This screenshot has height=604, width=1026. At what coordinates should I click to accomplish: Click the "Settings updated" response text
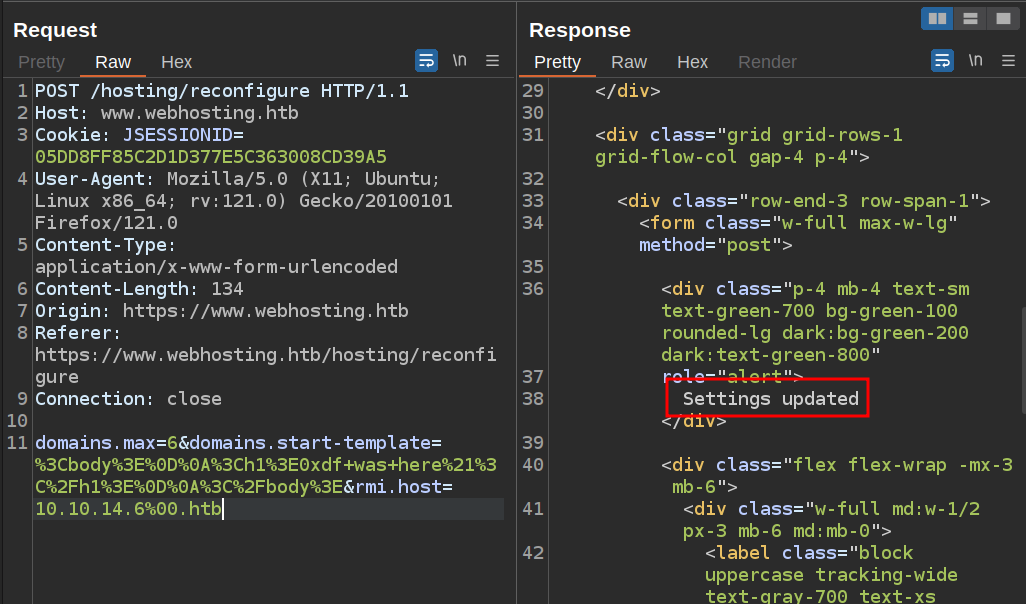(770, 399)
